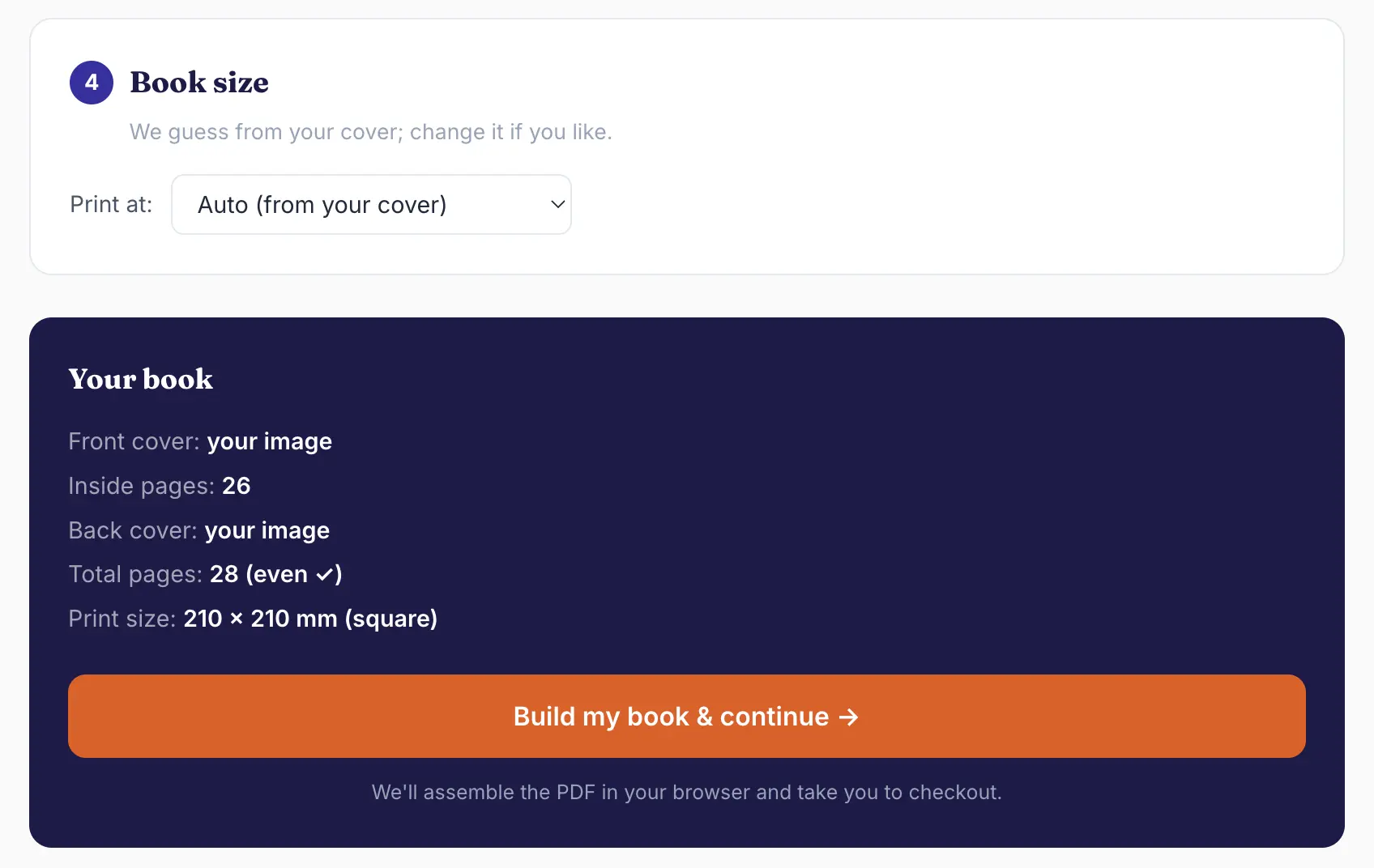1374x868 pixels.
Task: Click 'Back cover: your image' line
Action: 199,530
